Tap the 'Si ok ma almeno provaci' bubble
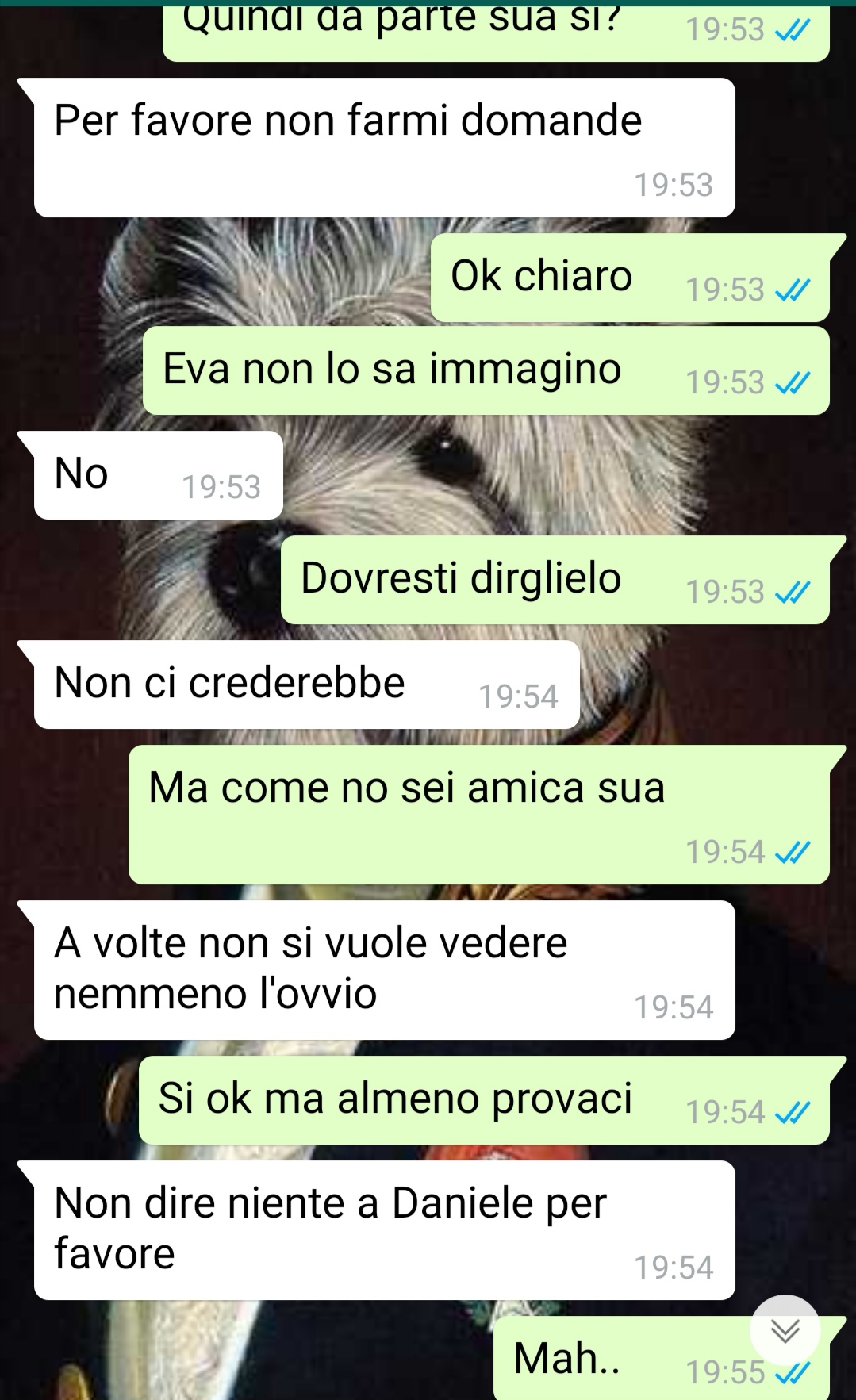Screen dimensions: 856x1400 (x=484, y=1100)
